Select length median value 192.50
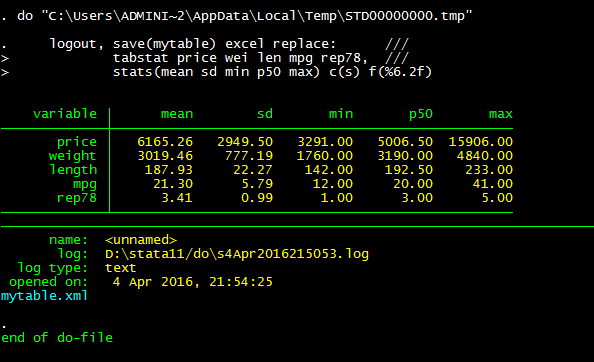Screen dimensions: 594x362 tap(409, 170)
